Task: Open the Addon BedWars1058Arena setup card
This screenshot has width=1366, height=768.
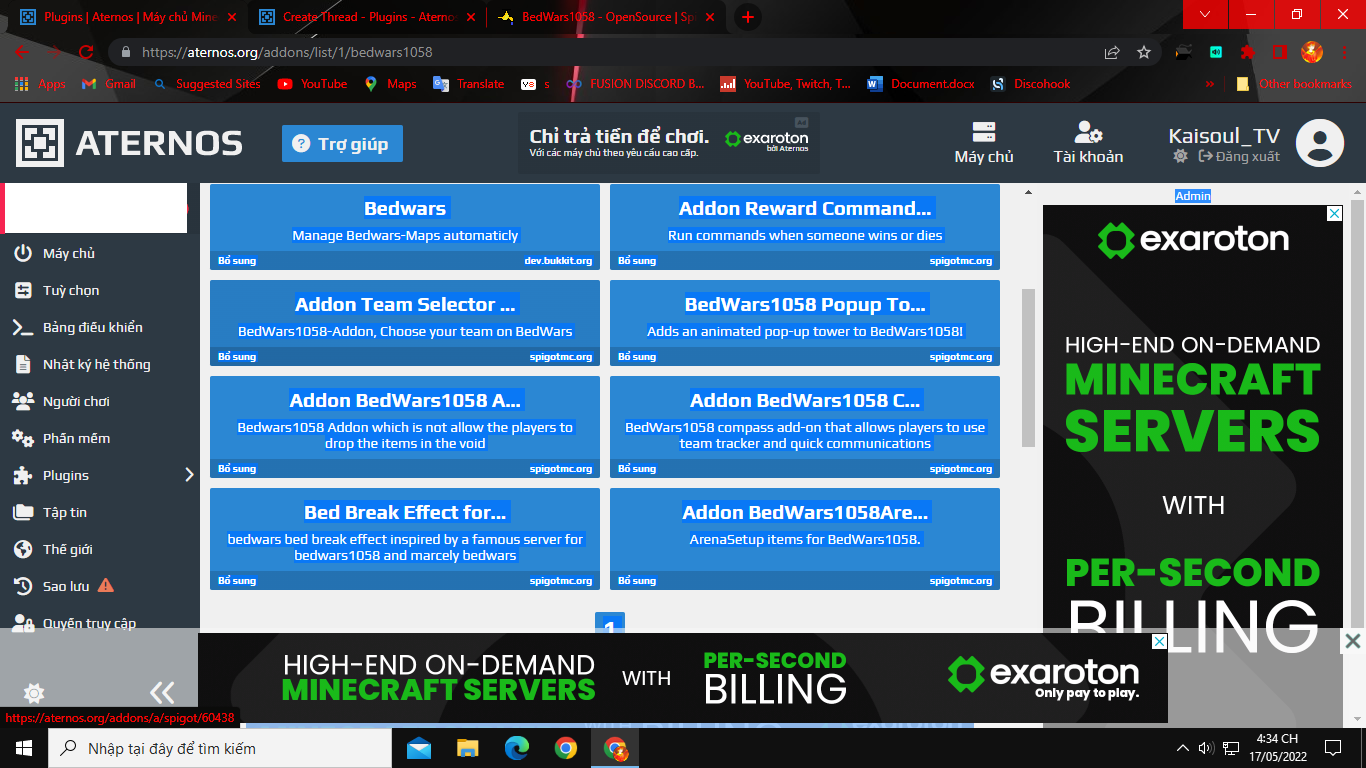Action: pyautogui.click(x=805, y=538)
